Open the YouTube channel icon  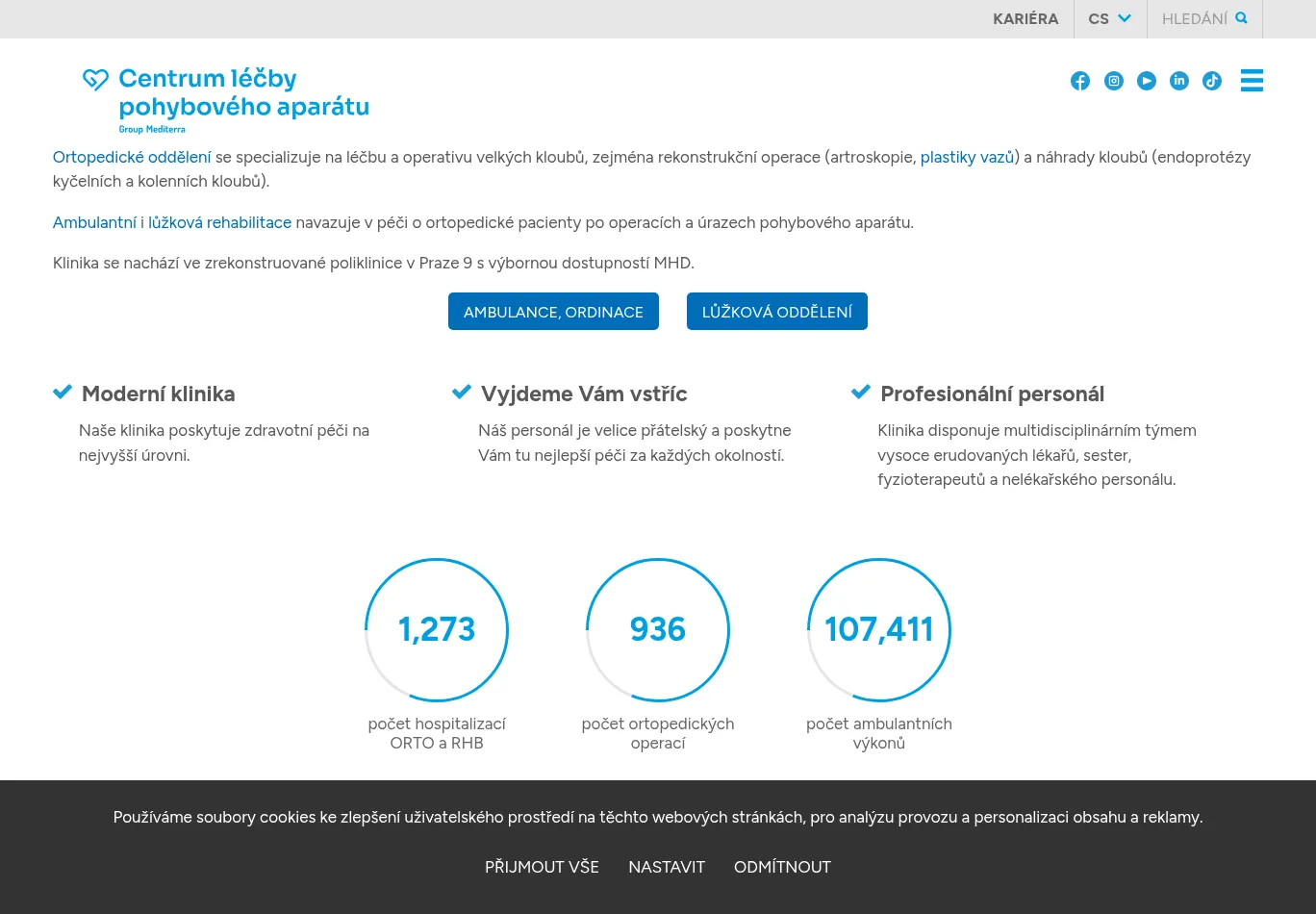(x=1146, y=81)
